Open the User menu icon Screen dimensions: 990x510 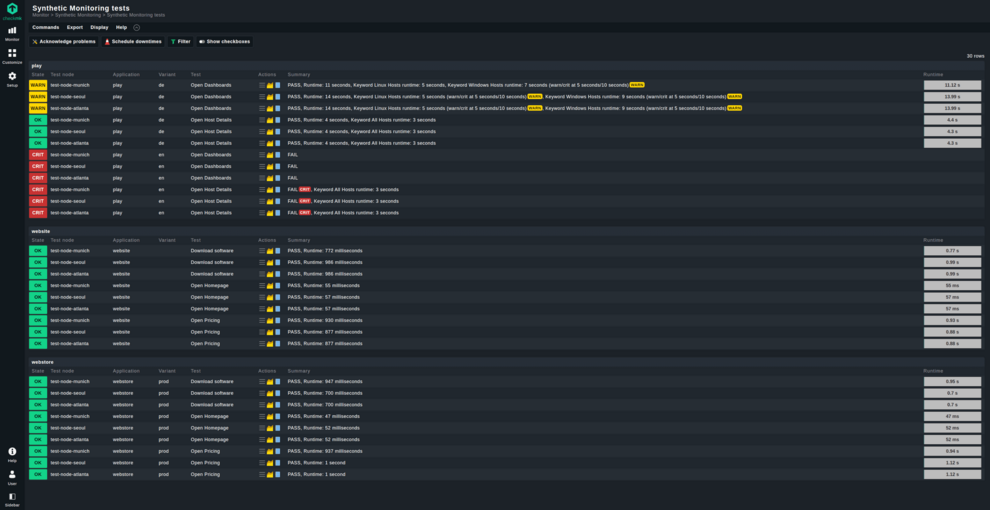pyautogui.click(x=12, y=476)
